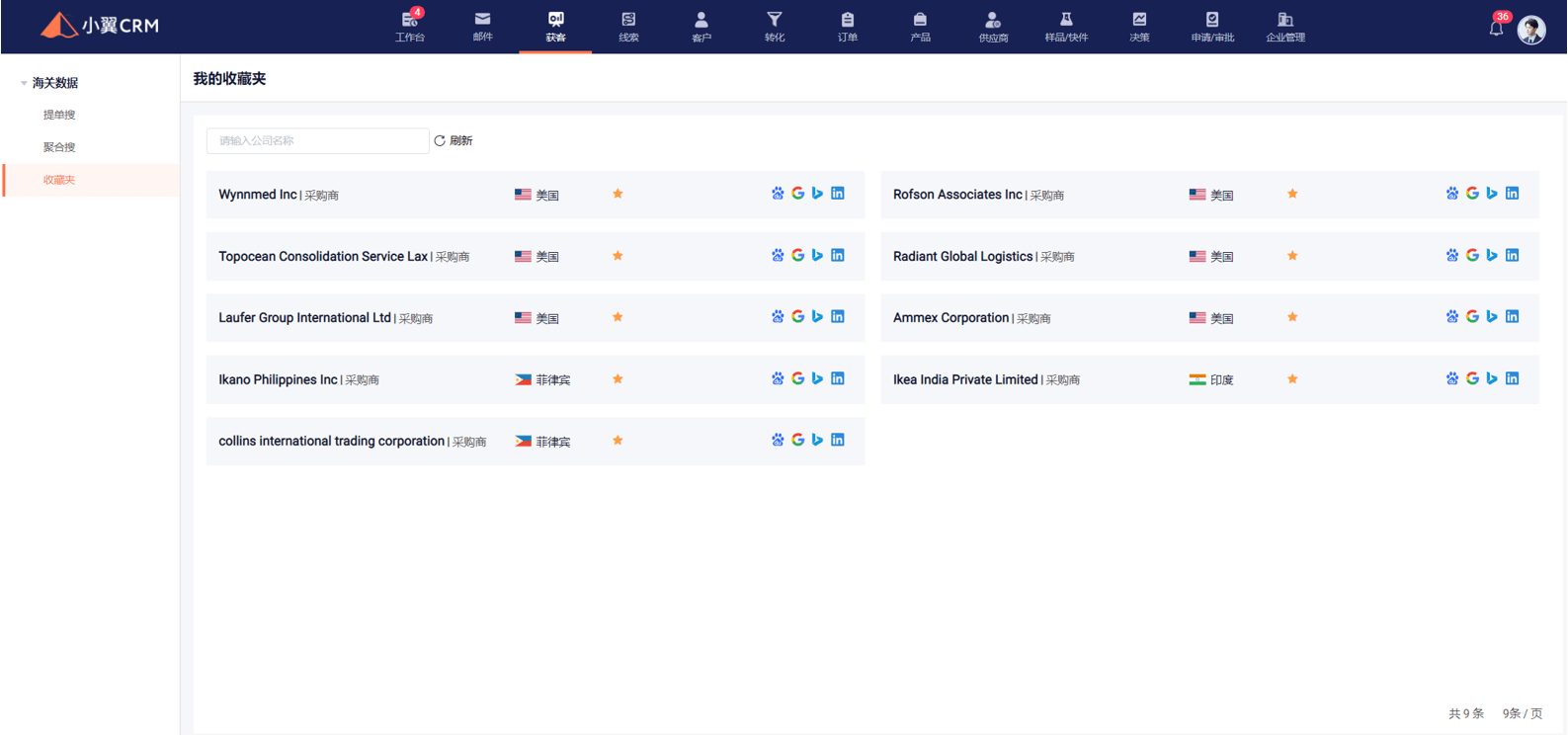Viewport: 1568px width, 741px height.
Task: Select 收藏夹 in the sidebar
Action: pyautogui.click(x=59, y=180)
